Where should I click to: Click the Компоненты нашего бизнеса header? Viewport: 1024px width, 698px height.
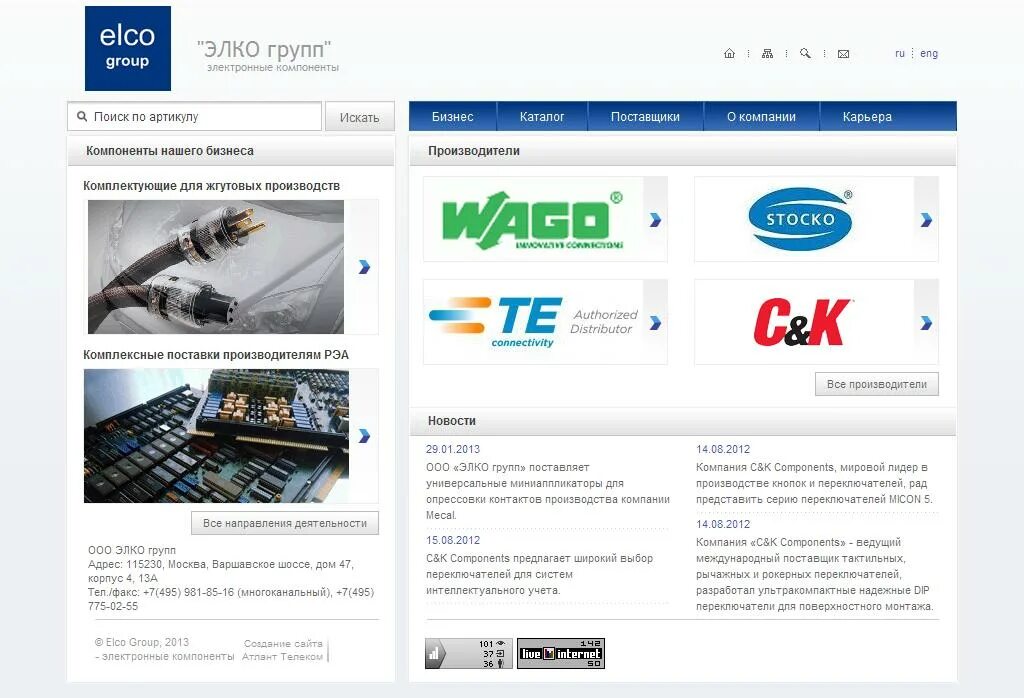tap(170, 151)
